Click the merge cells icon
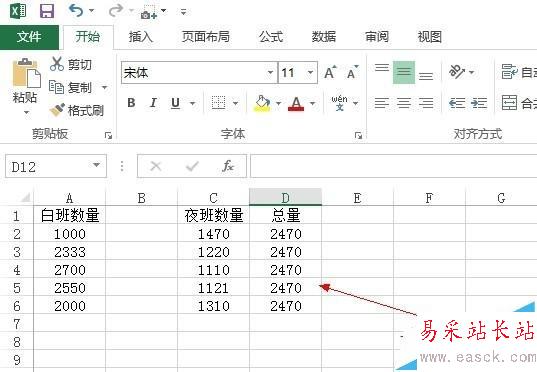 (509, 102)
